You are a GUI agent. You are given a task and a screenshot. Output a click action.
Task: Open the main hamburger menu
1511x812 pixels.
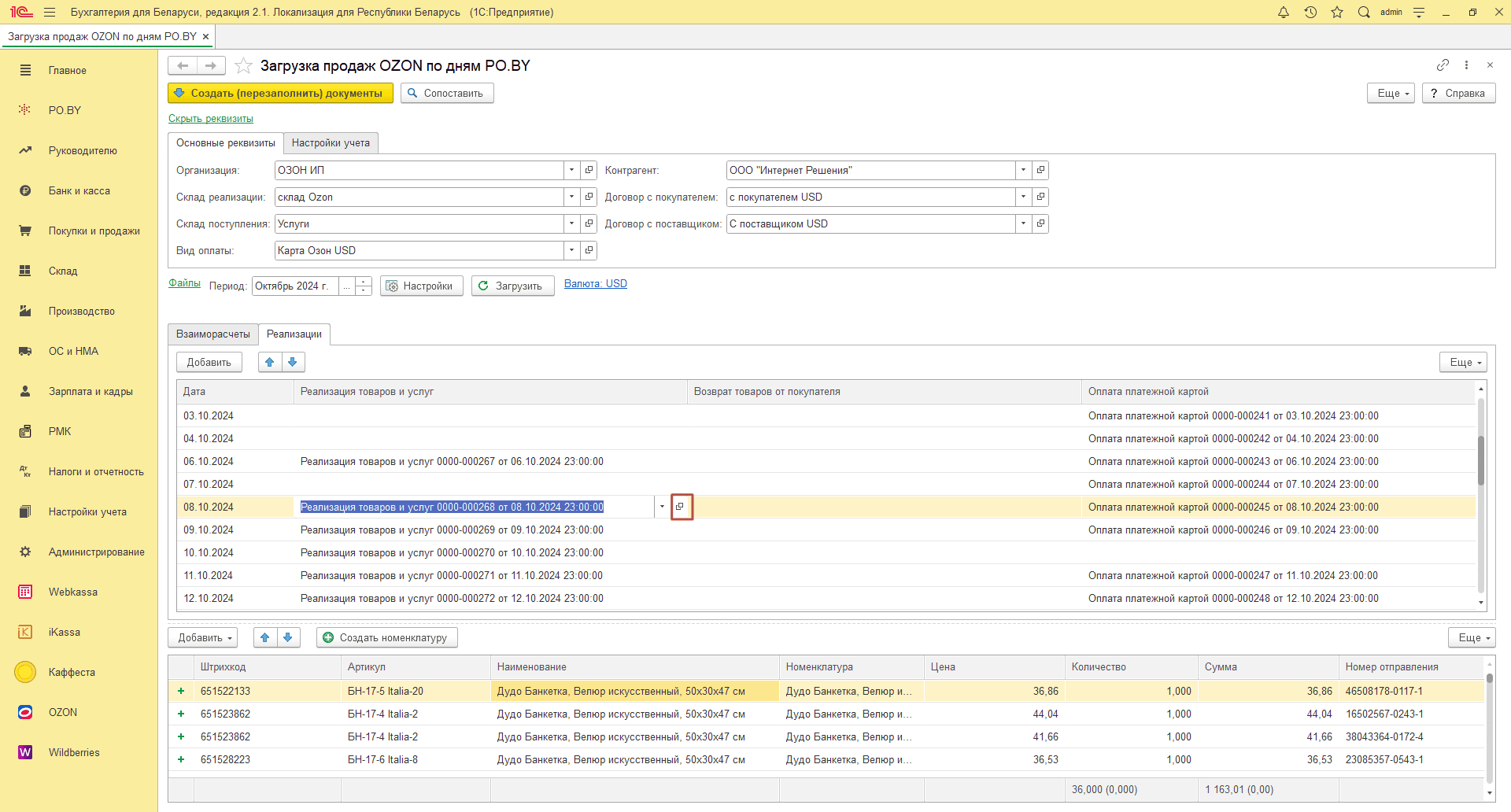[50, 12]
